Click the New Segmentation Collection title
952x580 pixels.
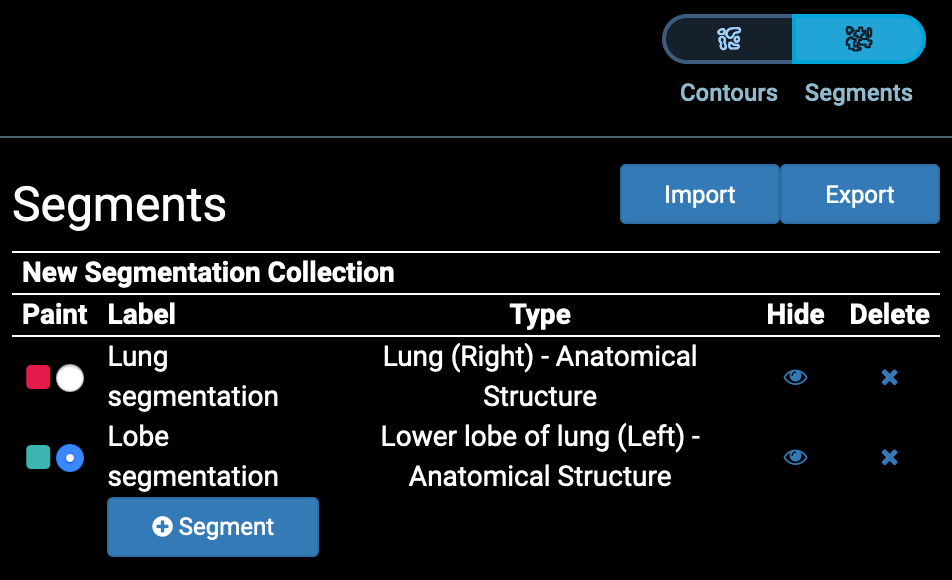[208, 272]
